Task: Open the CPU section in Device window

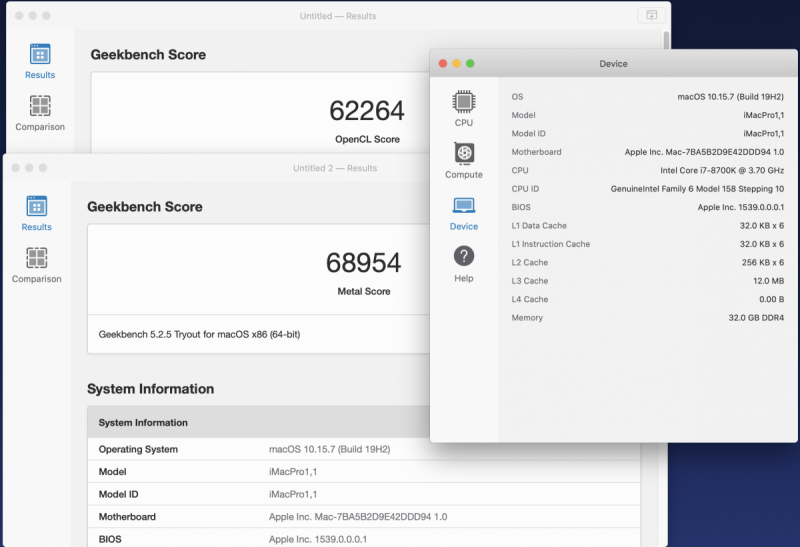Action: coord(463,108)
